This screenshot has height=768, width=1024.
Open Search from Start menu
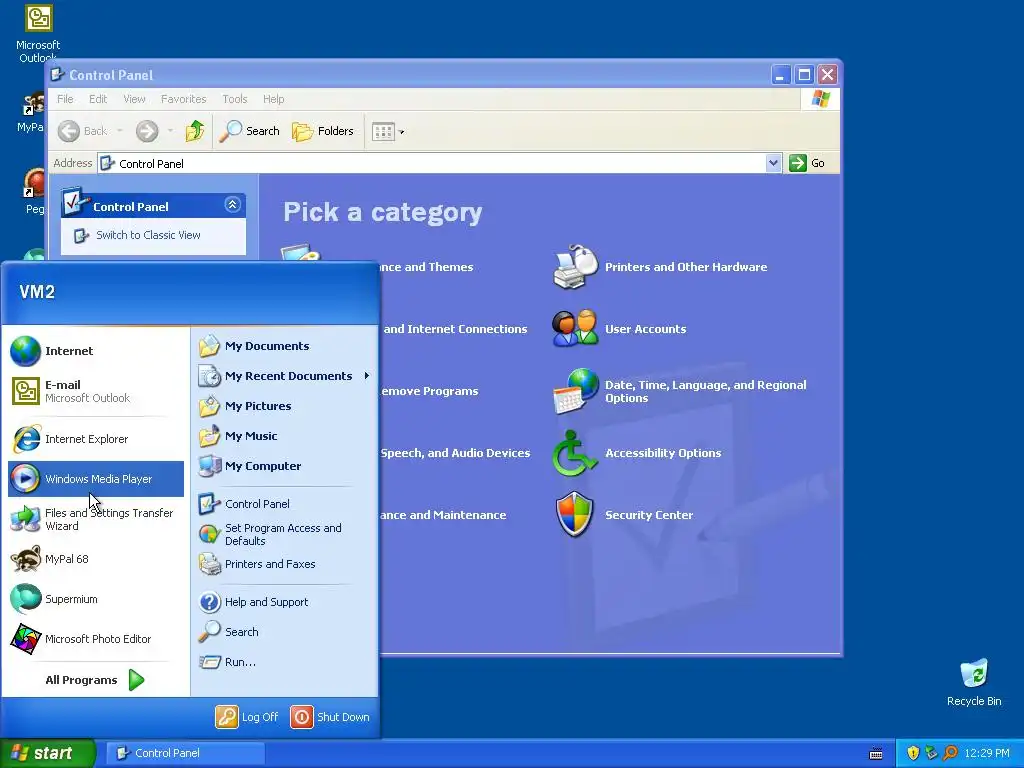point(284,632)
